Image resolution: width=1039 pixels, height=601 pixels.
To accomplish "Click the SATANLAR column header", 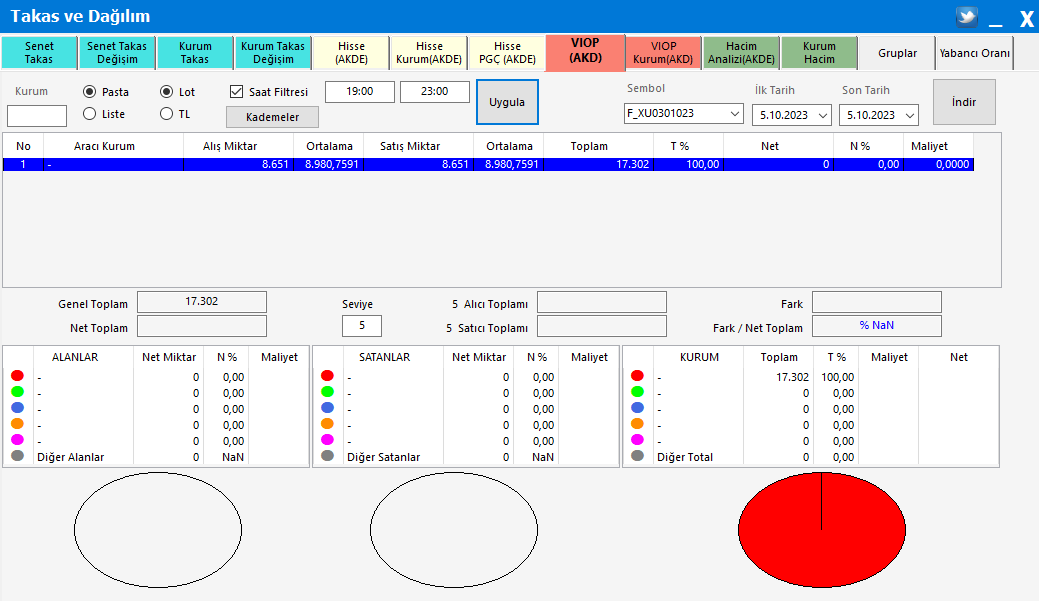I will pos(384,357).
